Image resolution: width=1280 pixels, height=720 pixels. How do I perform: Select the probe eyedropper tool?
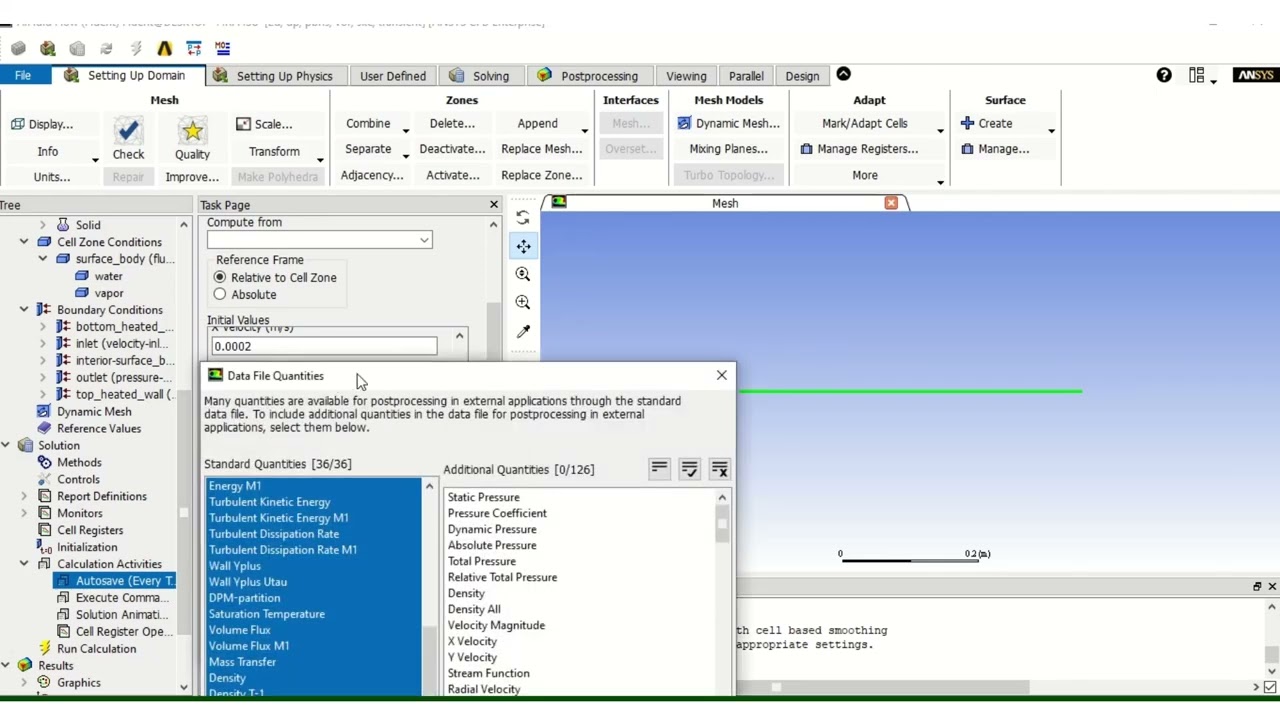523,331
